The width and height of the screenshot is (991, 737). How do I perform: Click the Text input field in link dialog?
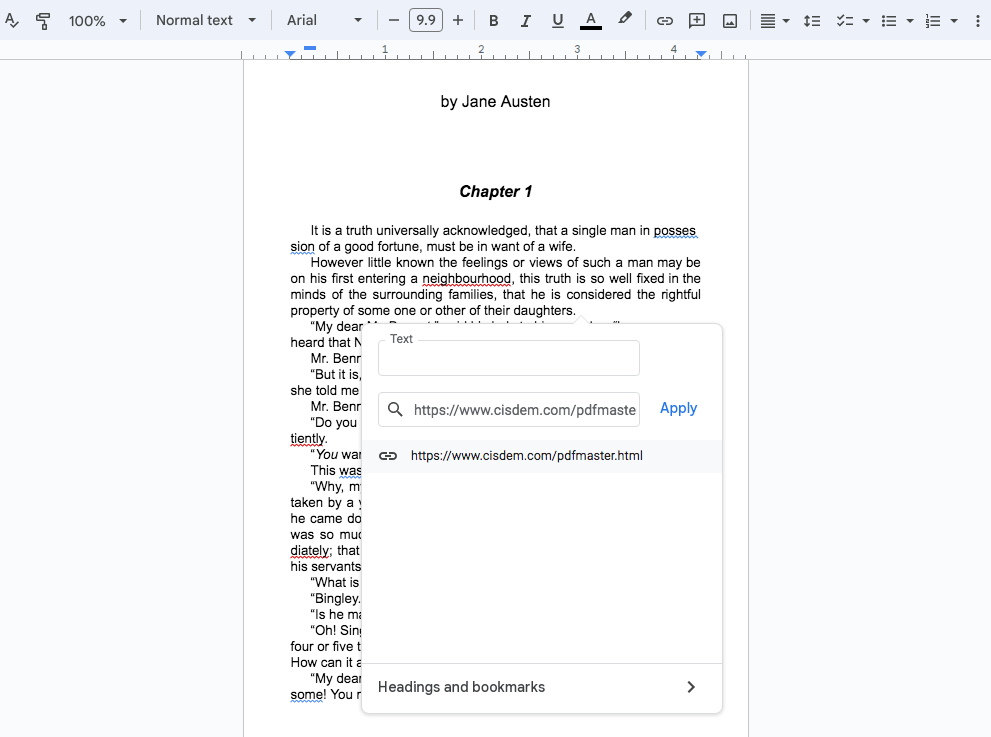[509, 358]
